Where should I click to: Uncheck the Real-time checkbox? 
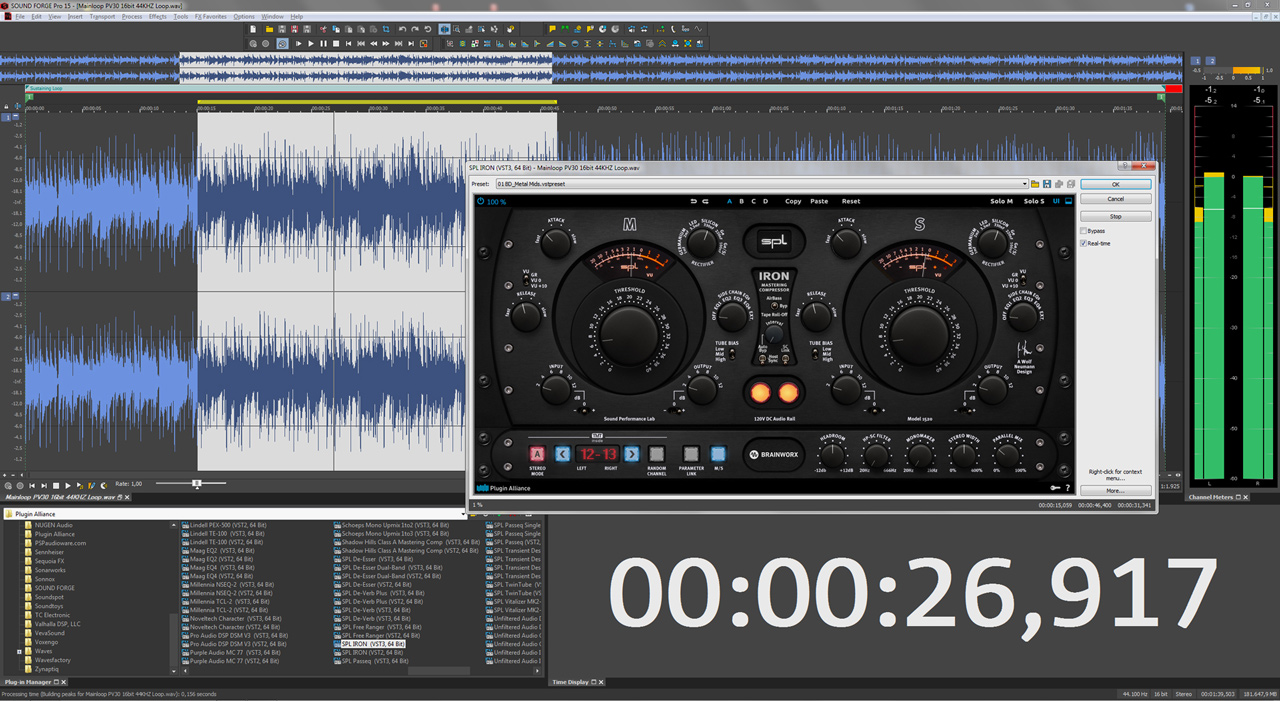tap(1083, 243)
